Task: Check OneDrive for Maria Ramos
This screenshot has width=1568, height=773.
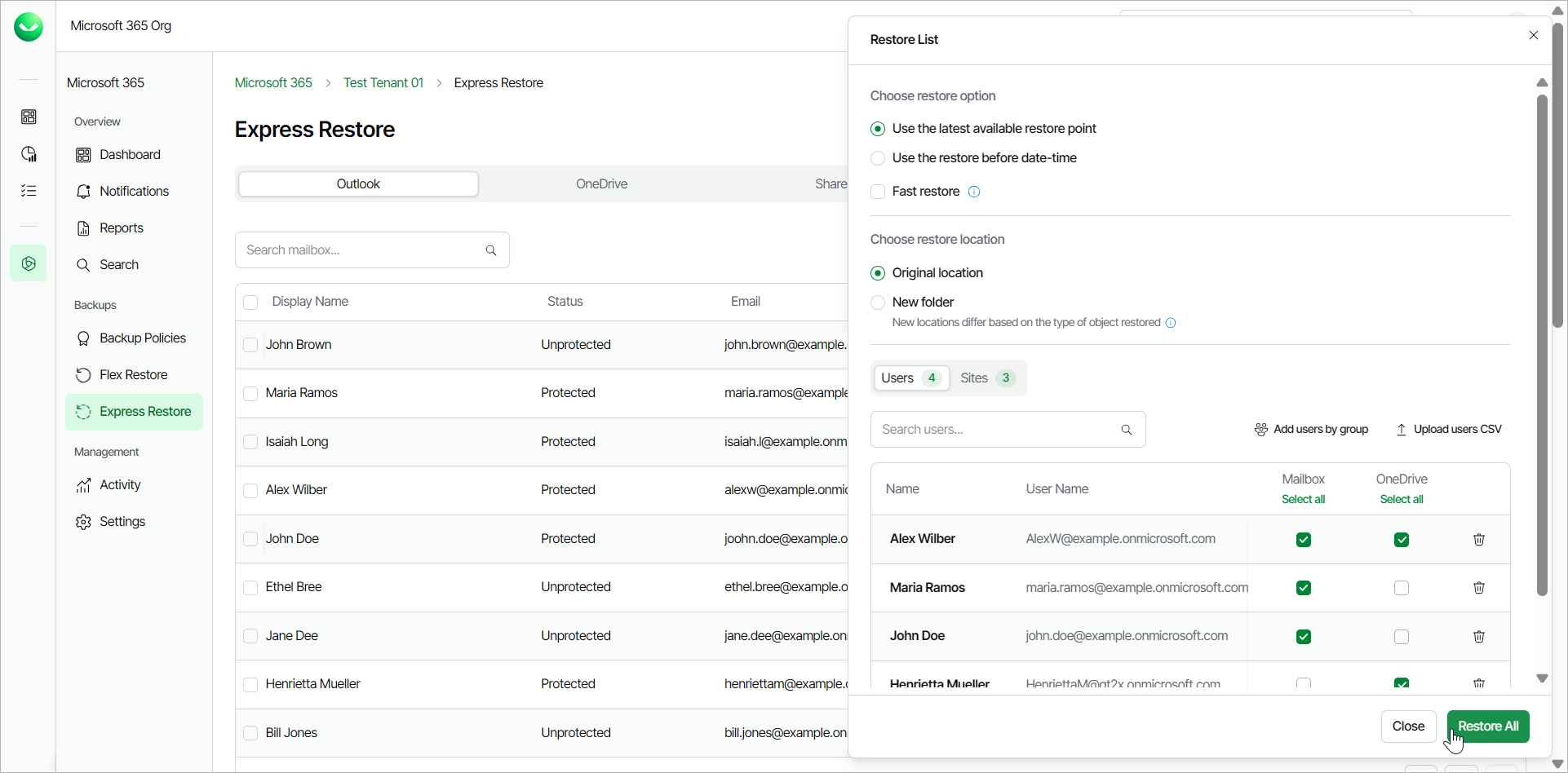Action: pos(1402,588)
